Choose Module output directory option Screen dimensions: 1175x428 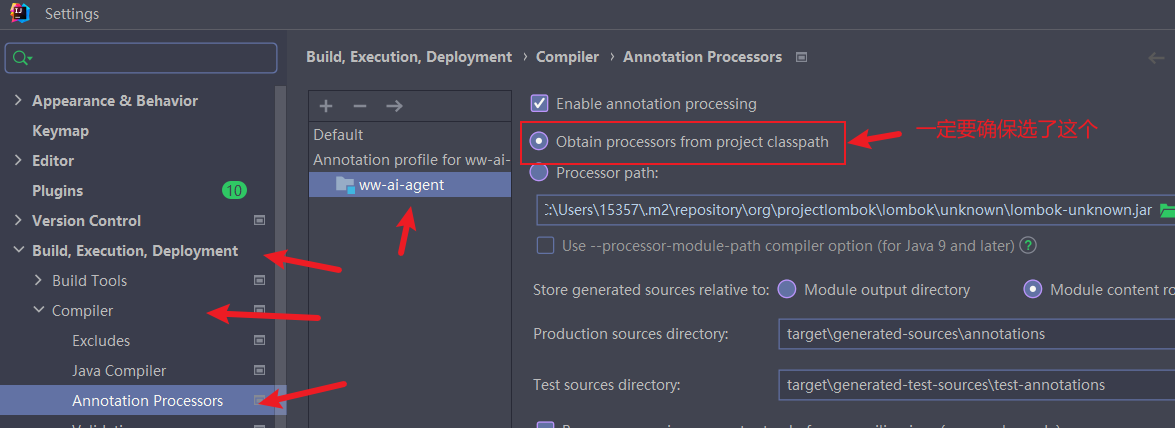787,289
